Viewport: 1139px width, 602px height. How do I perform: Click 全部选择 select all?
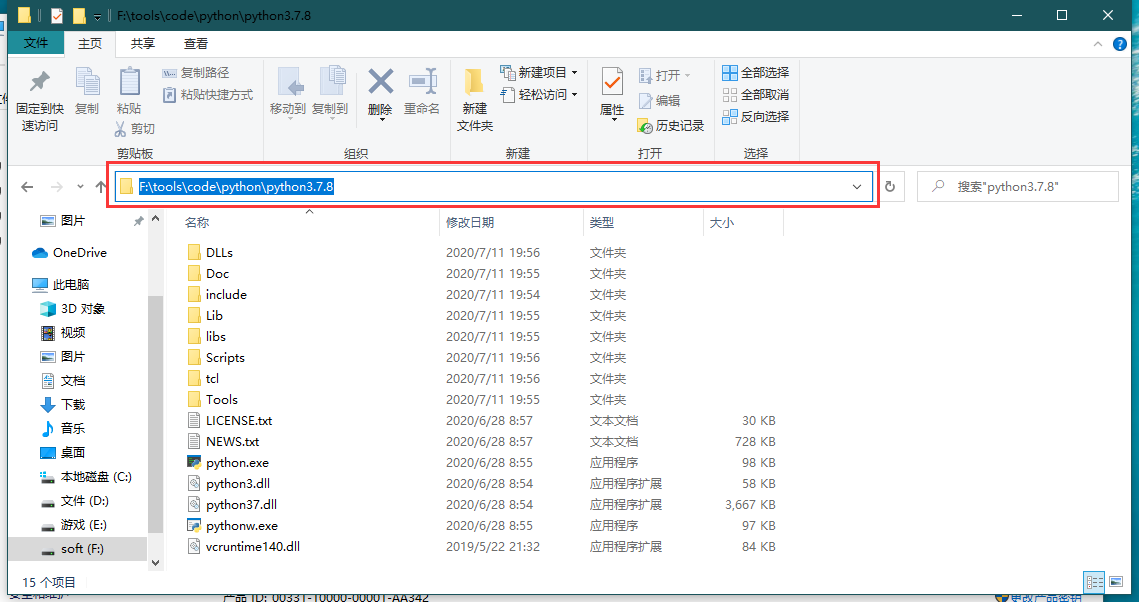[755, 73]
